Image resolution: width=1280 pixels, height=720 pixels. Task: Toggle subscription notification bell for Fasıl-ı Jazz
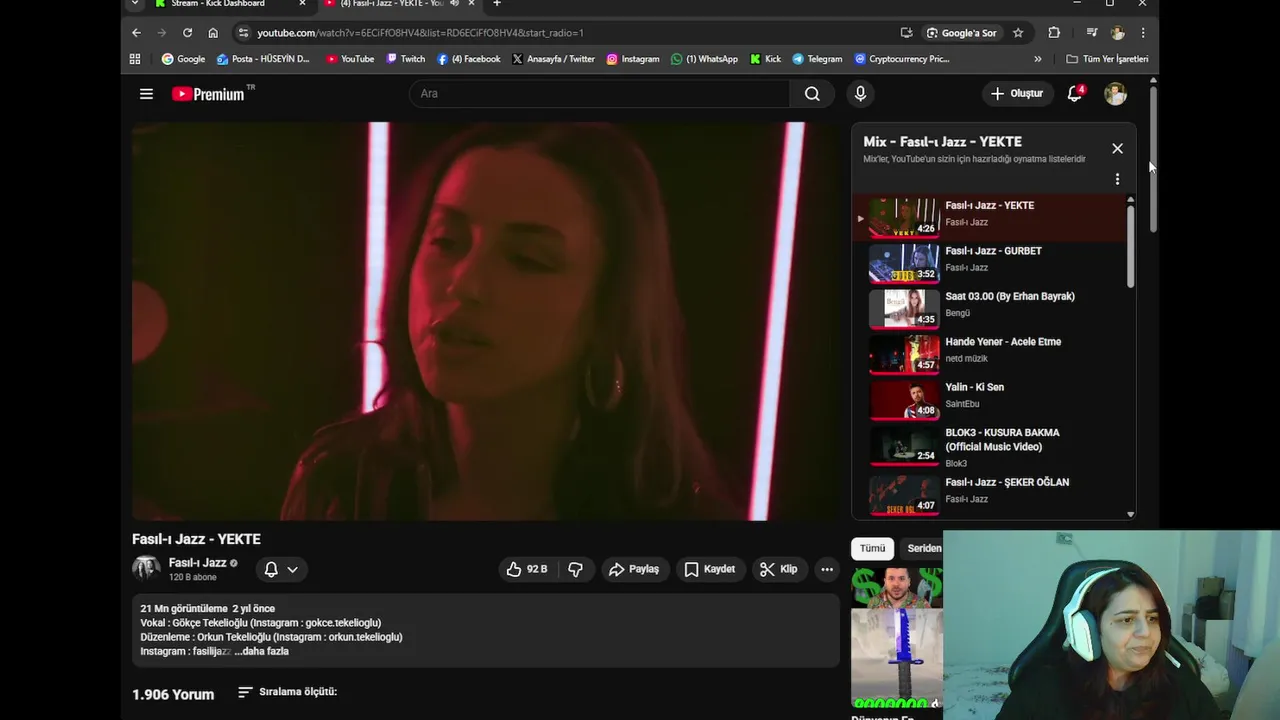271,569
